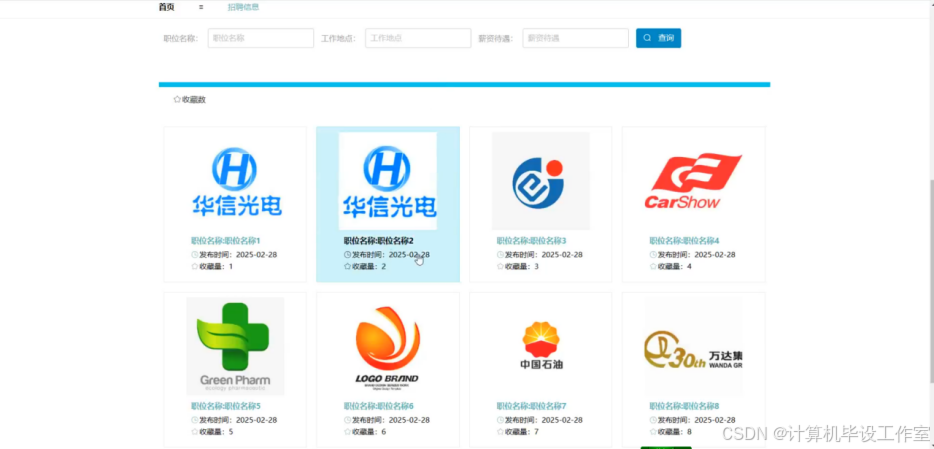Click the clock icon on 职位名称5 card
The height and width of the screenshot is (449, 934).
(195, 420)
